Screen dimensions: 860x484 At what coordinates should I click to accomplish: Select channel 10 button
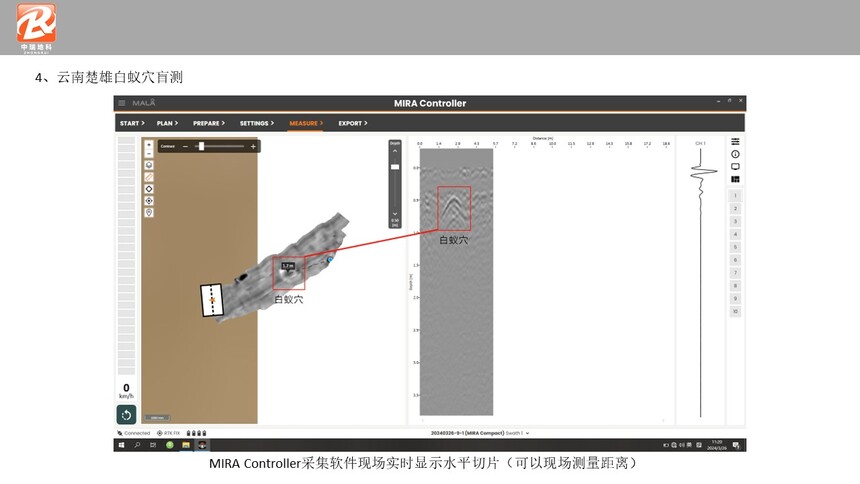click(735, 312)
